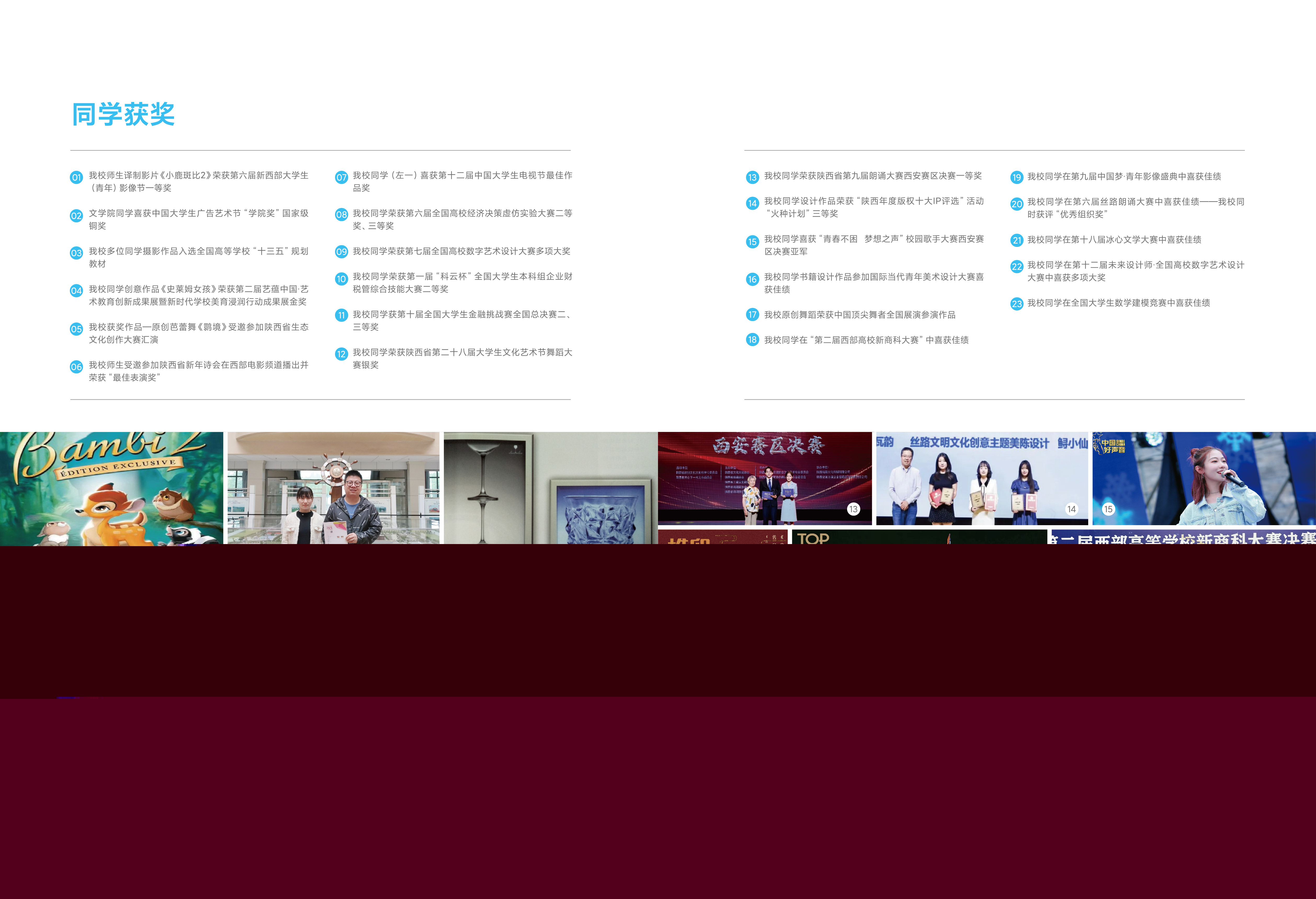Open the photo of two people holding a certificate
1316x899 pixels.
(x=333, y=488)
